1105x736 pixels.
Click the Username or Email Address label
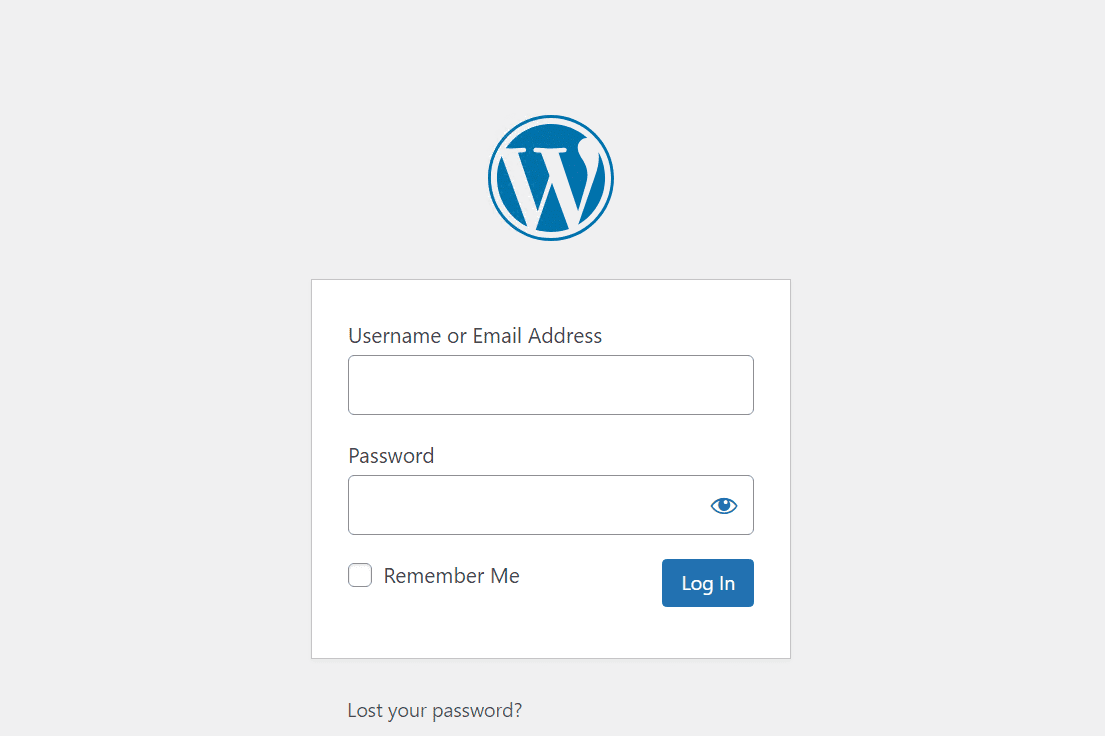(x=475, y=336)
